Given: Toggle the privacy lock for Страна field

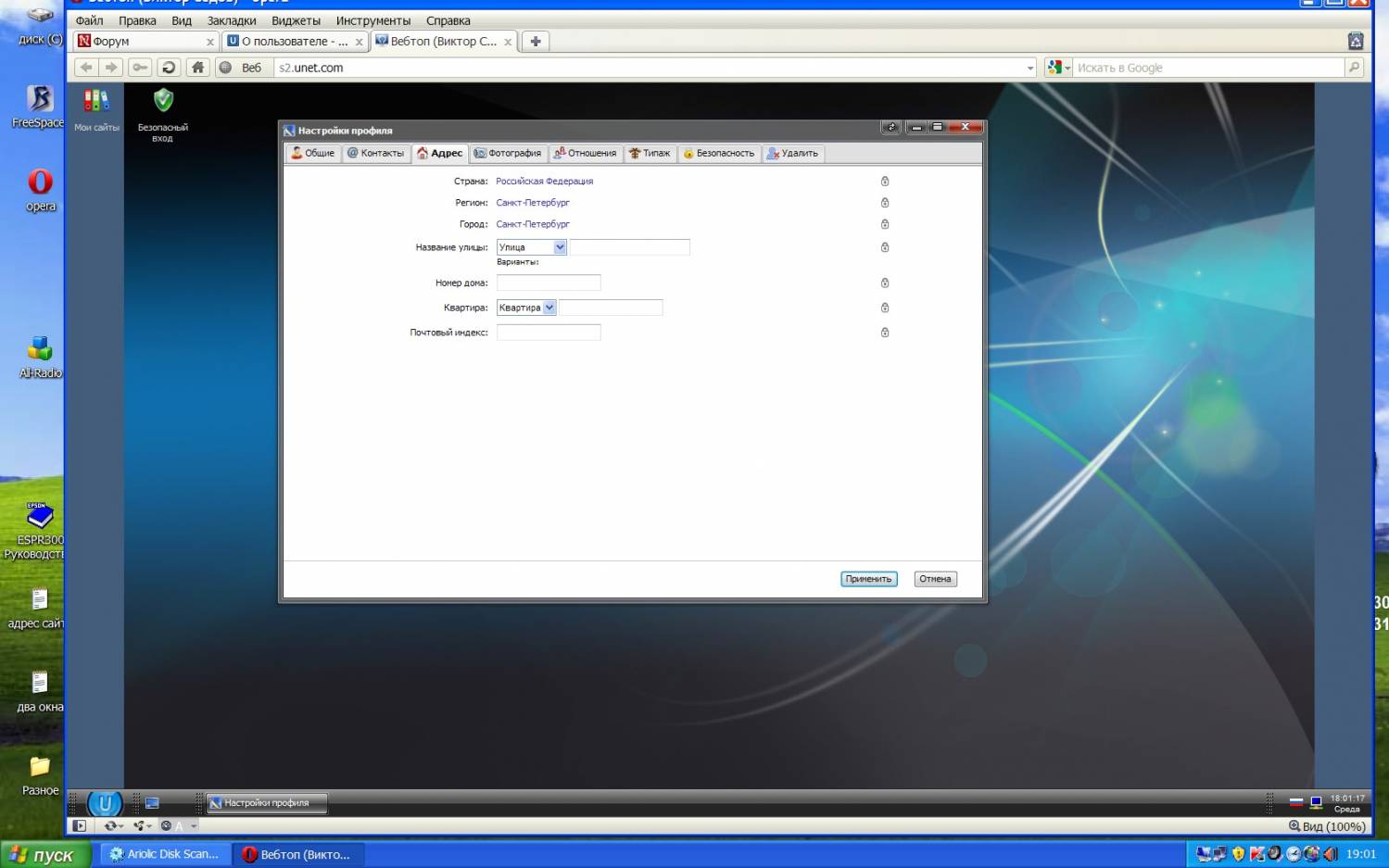Looking at the screenshot, I should tap(885, 182).
